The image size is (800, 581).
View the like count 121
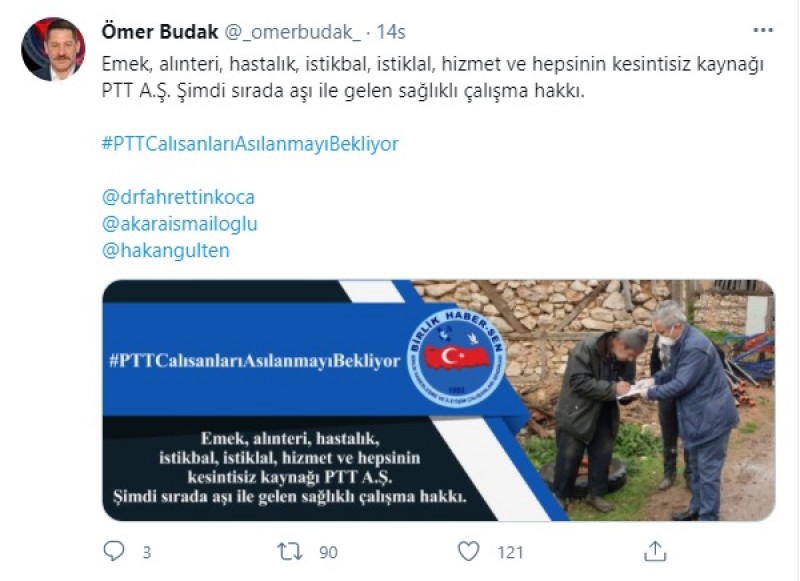pos(510,552)
